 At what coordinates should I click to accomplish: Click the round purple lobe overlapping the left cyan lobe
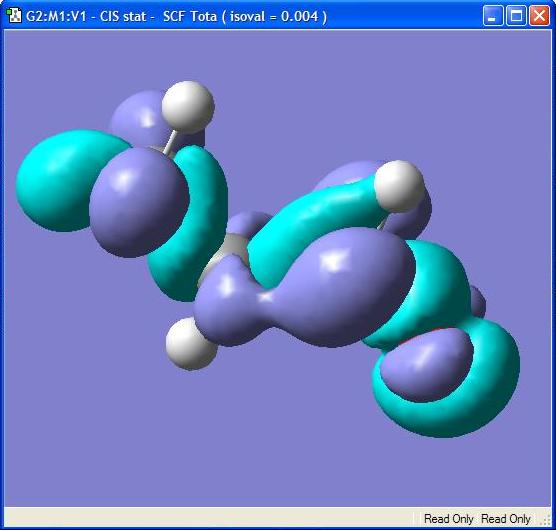pyautogui.click(x=138, y=202)
